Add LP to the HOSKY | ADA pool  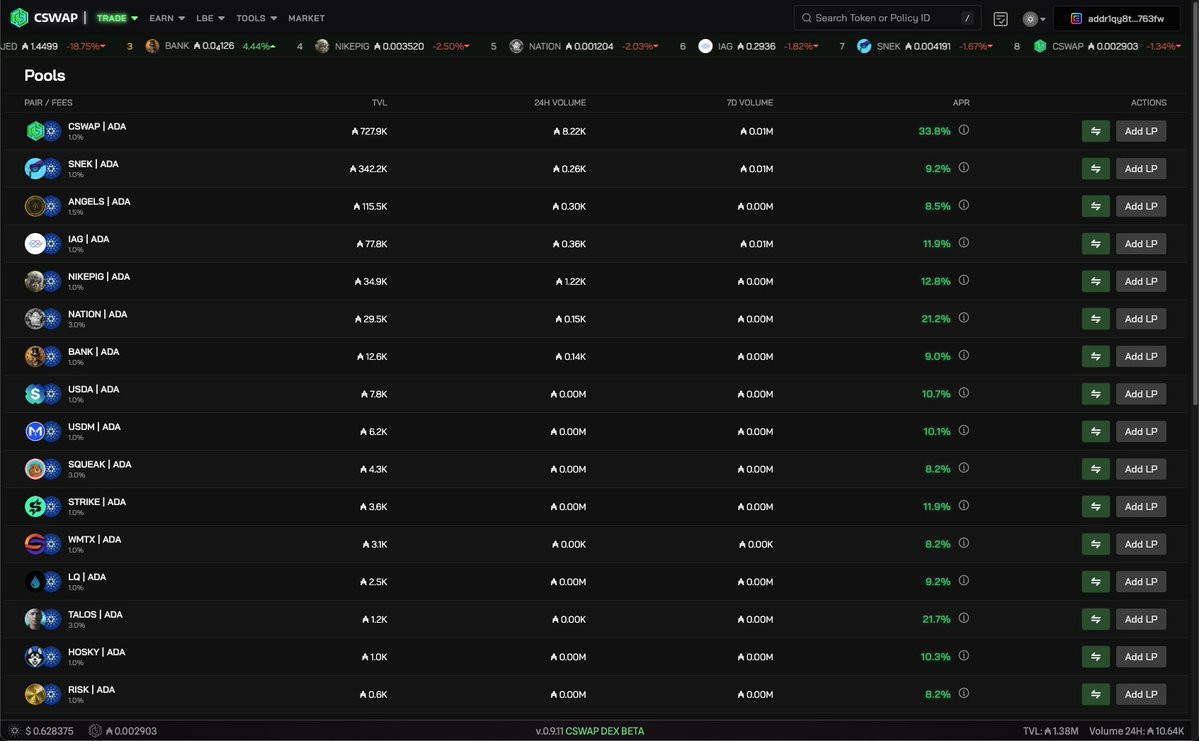pos(1140,656)
